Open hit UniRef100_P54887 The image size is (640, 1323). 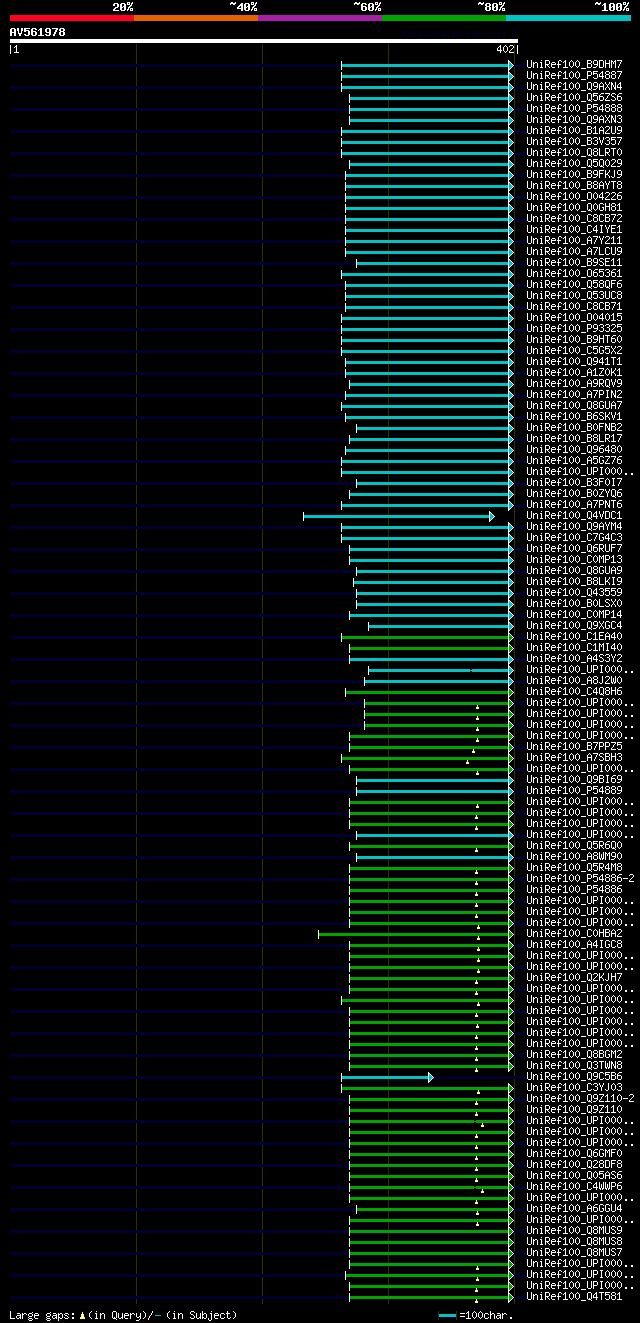[574, 75]
